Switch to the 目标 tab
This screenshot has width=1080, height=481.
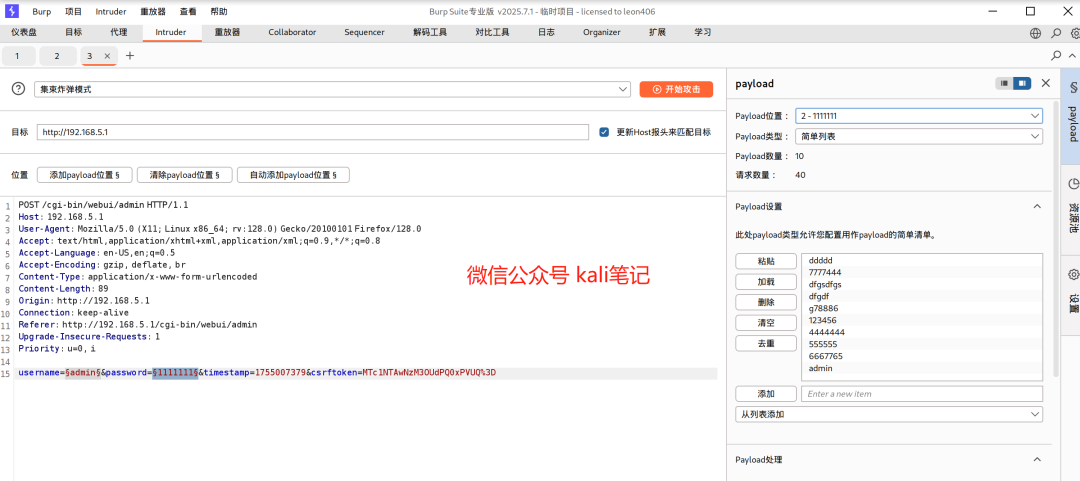pos(74,32)
